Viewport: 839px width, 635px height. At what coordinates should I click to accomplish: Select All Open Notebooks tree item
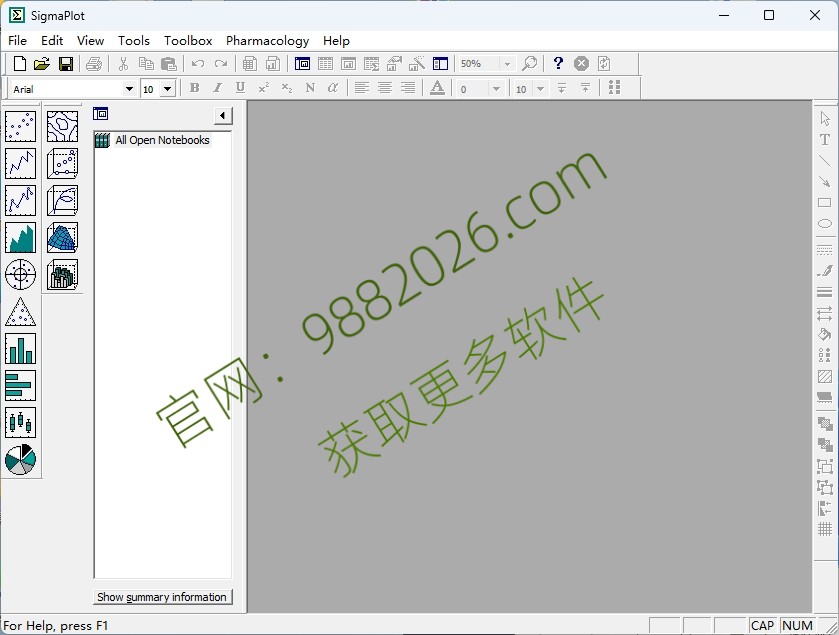[x=162, y=140]
